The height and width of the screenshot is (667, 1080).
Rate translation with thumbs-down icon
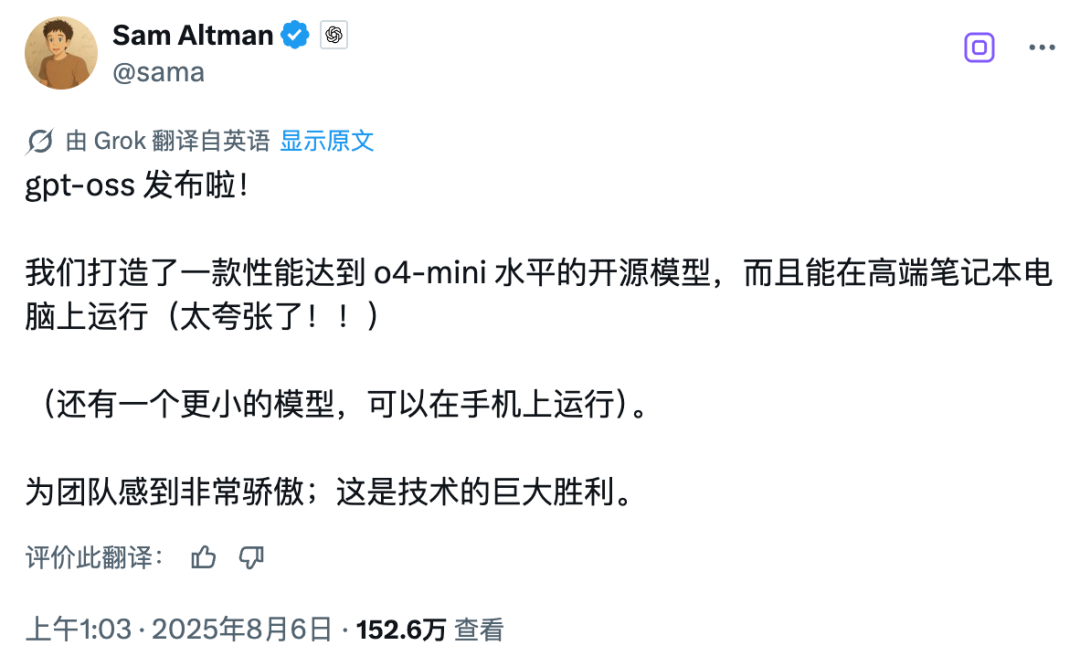click(x=251, y=557)
